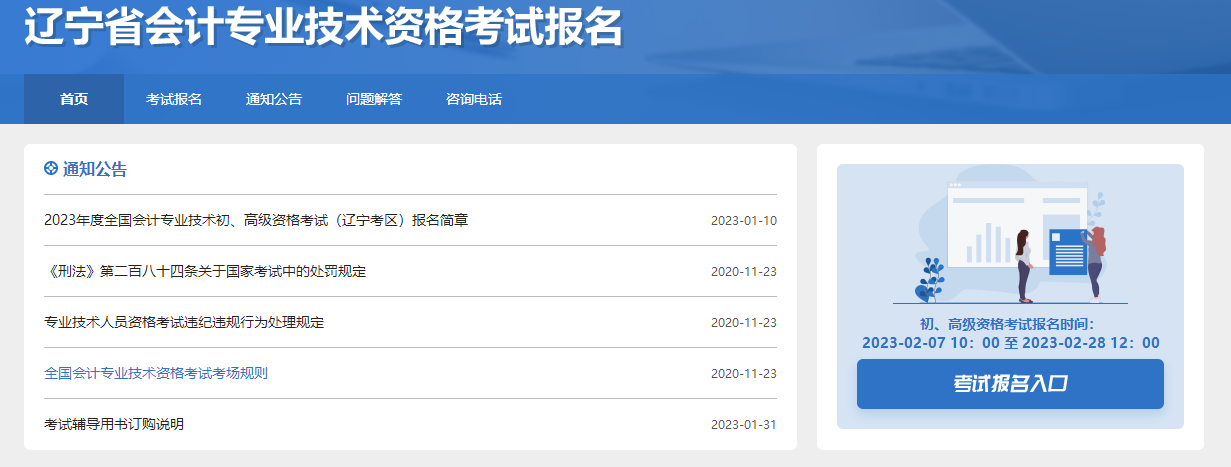Click the 考试报名入口 button
This screenshot has height=467, width=1231.
pyautogui.click(x=1010, y=384)
